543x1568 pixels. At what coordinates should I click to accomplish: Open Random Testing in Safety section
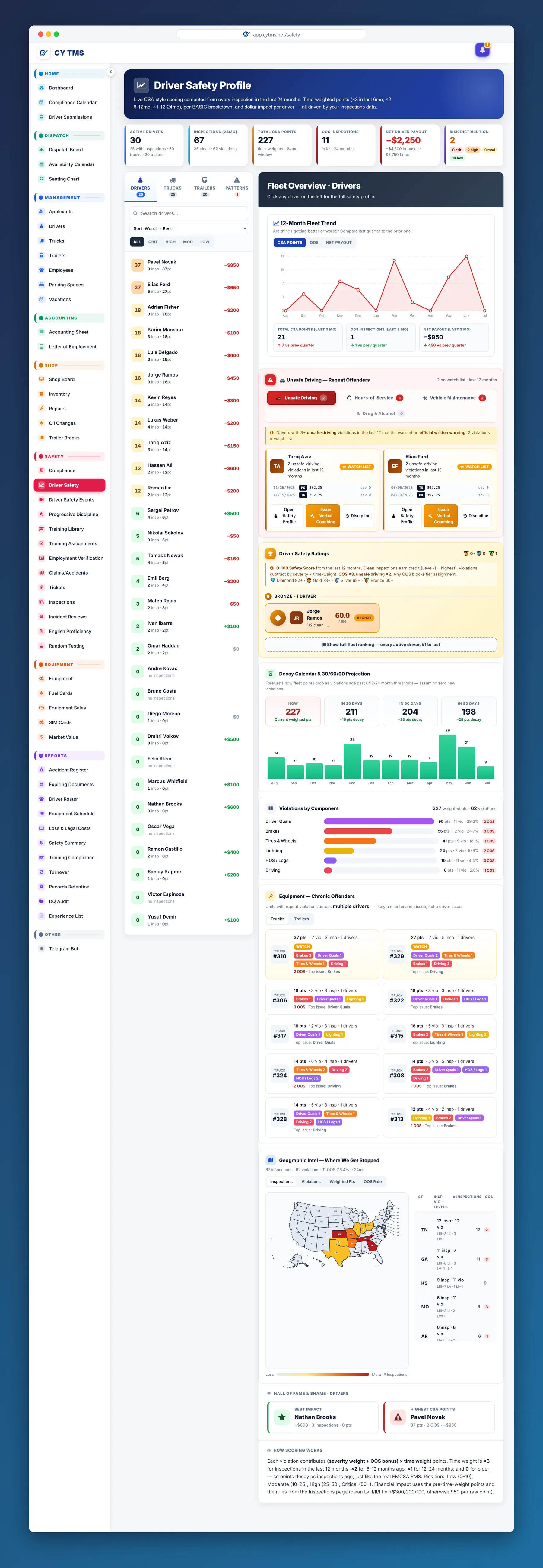pos(66,646)
